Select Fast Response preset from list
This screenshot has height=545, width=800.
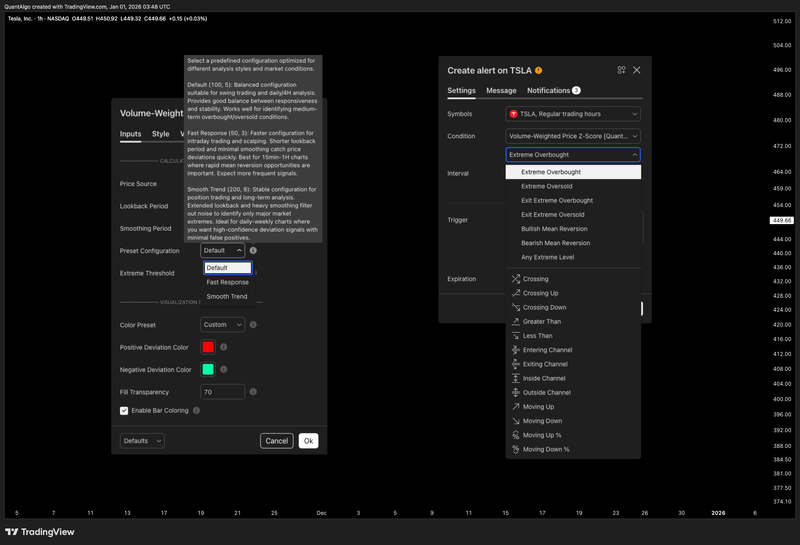(x=227, y=282)
